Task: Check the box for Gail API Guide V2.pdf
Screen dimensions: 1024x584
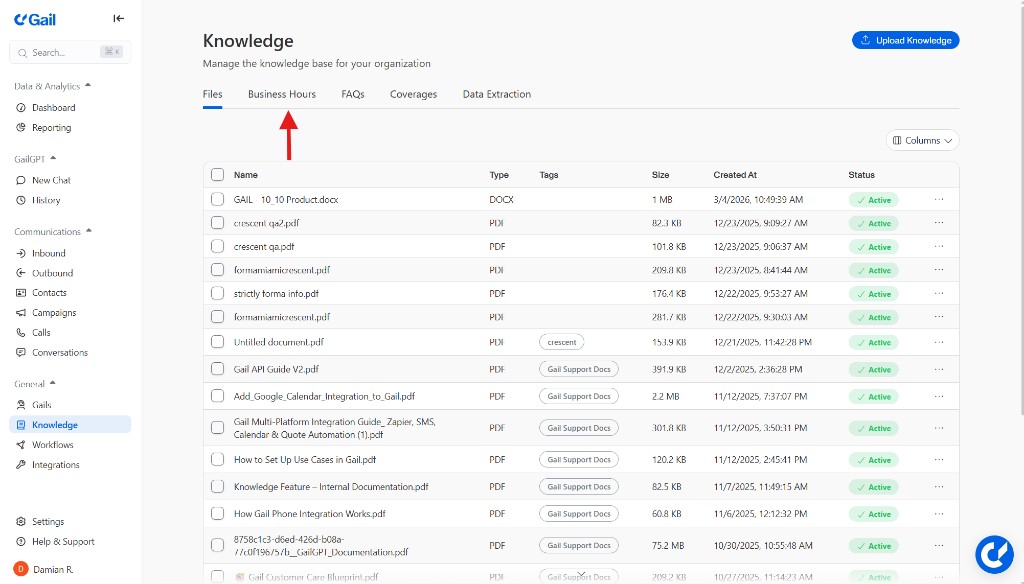Action: point(218,369)
